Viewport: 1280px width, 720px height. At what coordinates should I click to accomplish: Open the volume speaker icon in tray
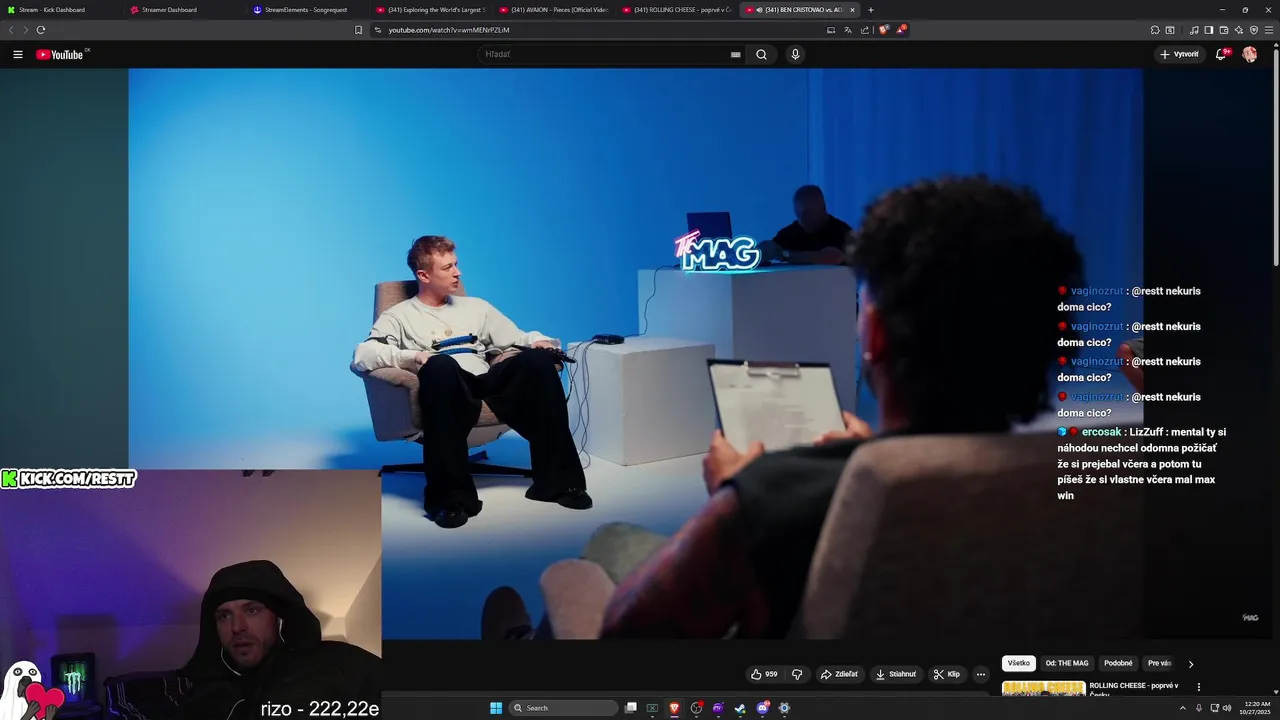tap(1227, 708)
